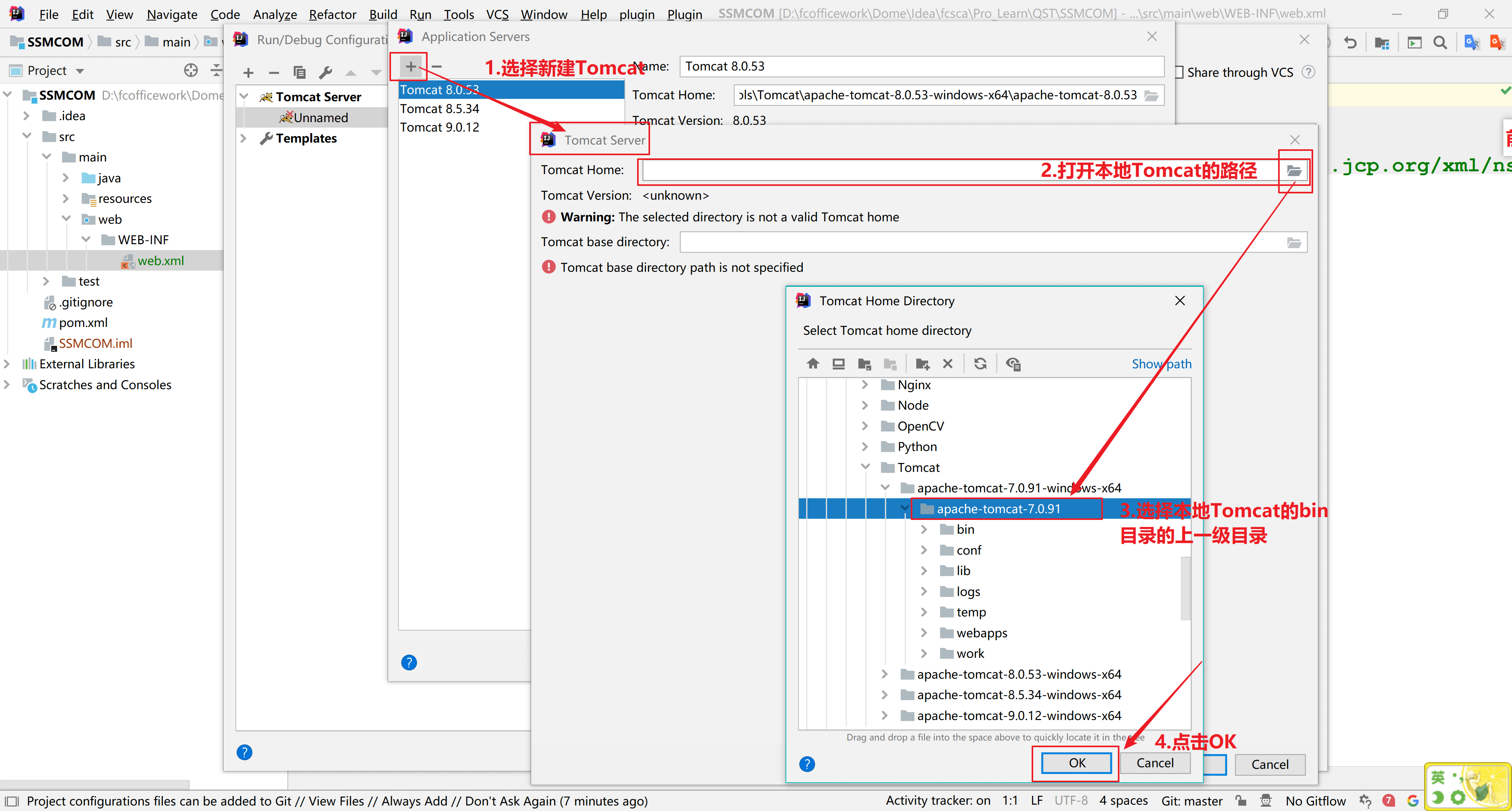This screenshot has height=811, width=1512.
Task: Click the New Folder icon
Action: 922,364
